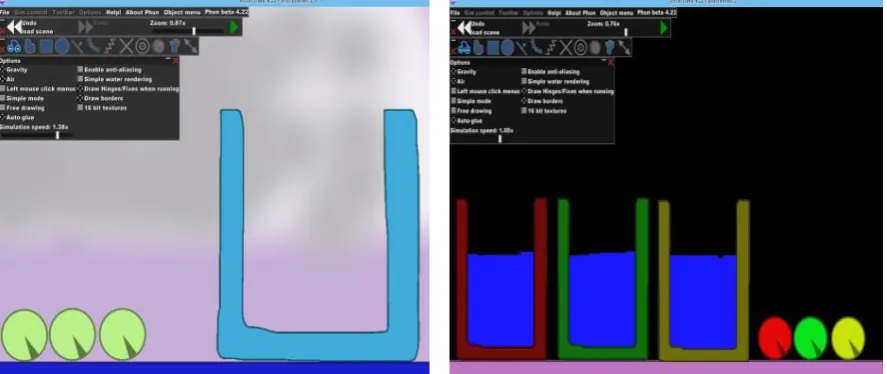This screenshot has height=374, width=887.
Task: Select the circle tool in left window
Action: pos(62,47)
